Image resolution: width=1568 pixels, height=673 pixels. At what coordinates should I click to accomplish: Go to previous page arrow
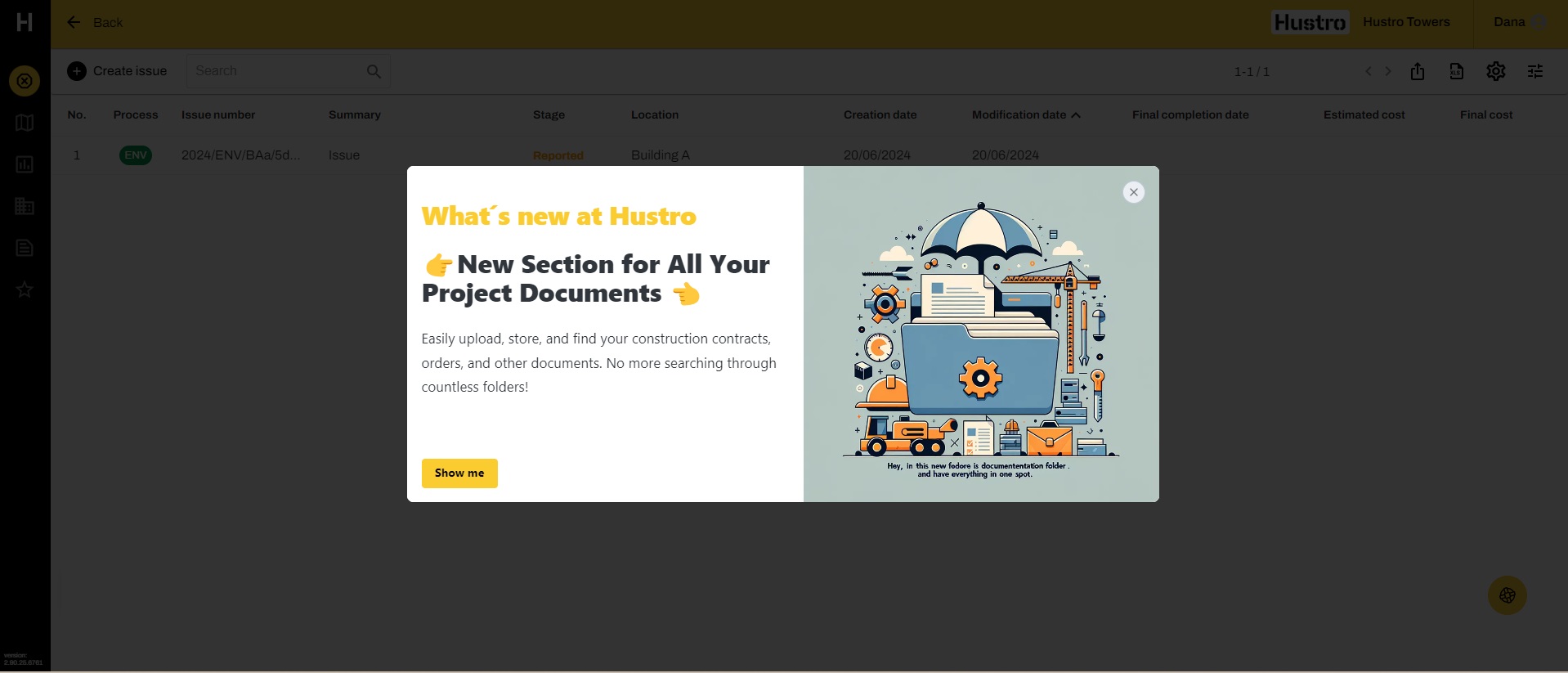point(1369,71)
